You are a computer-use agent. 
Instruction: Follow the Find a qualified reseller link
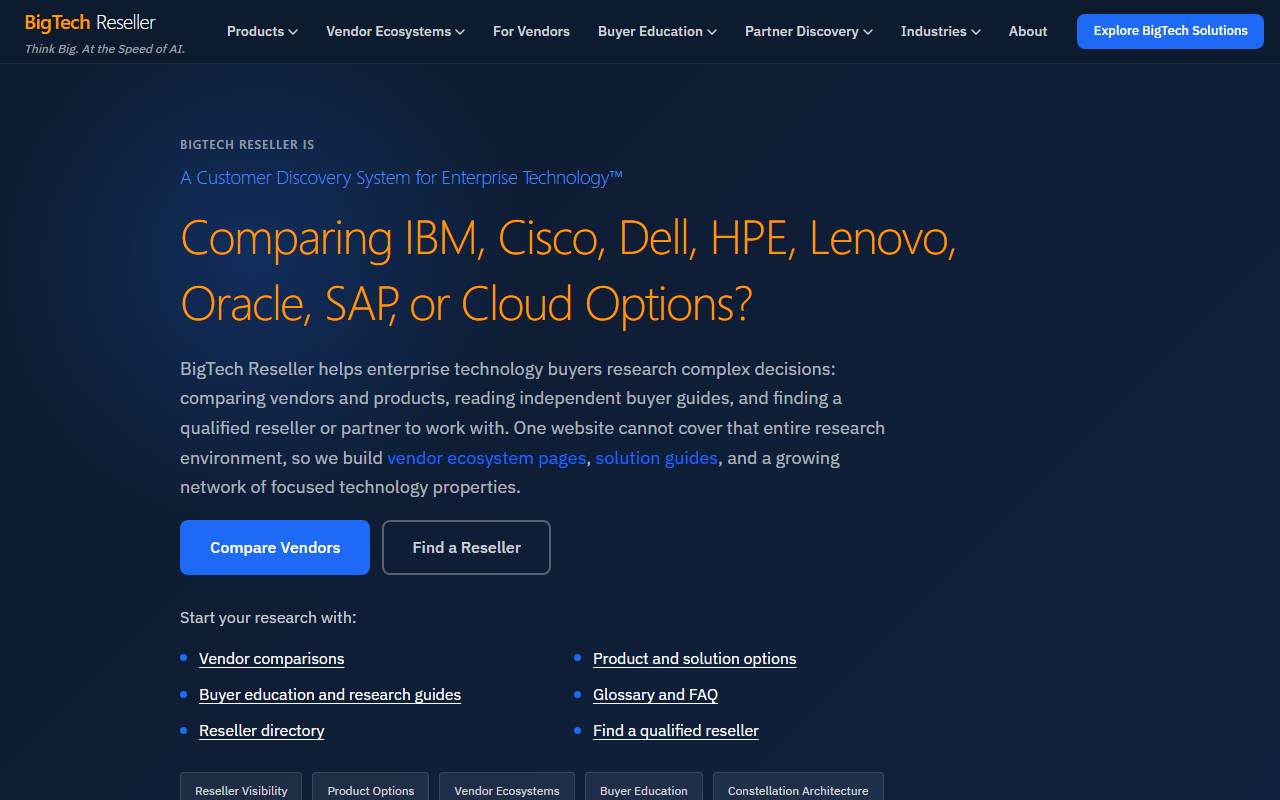[675, 731]
